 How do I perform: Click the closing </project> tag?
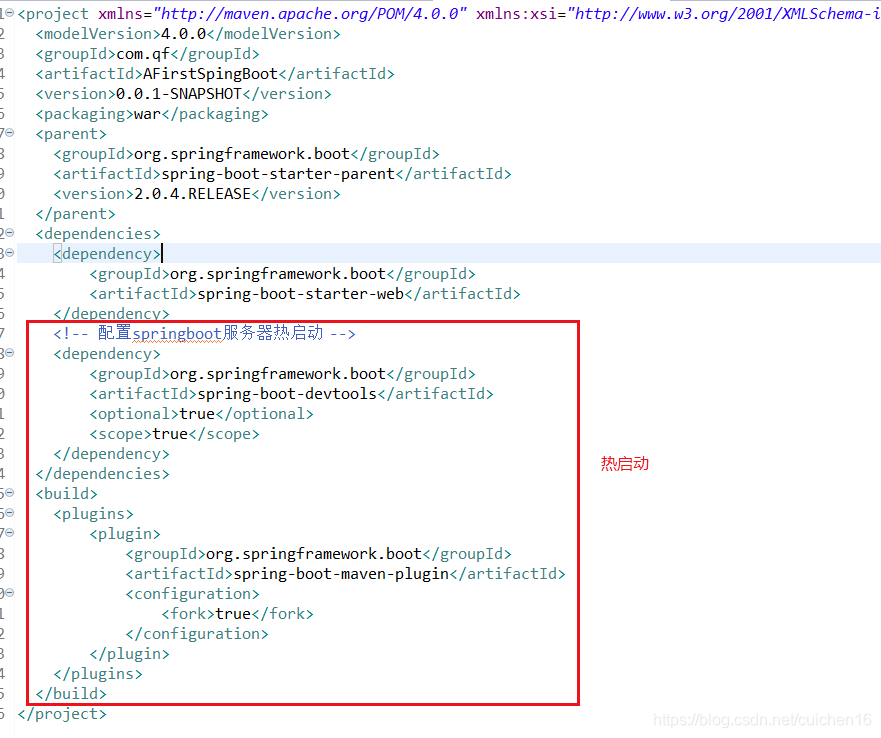tap(62, 714)
